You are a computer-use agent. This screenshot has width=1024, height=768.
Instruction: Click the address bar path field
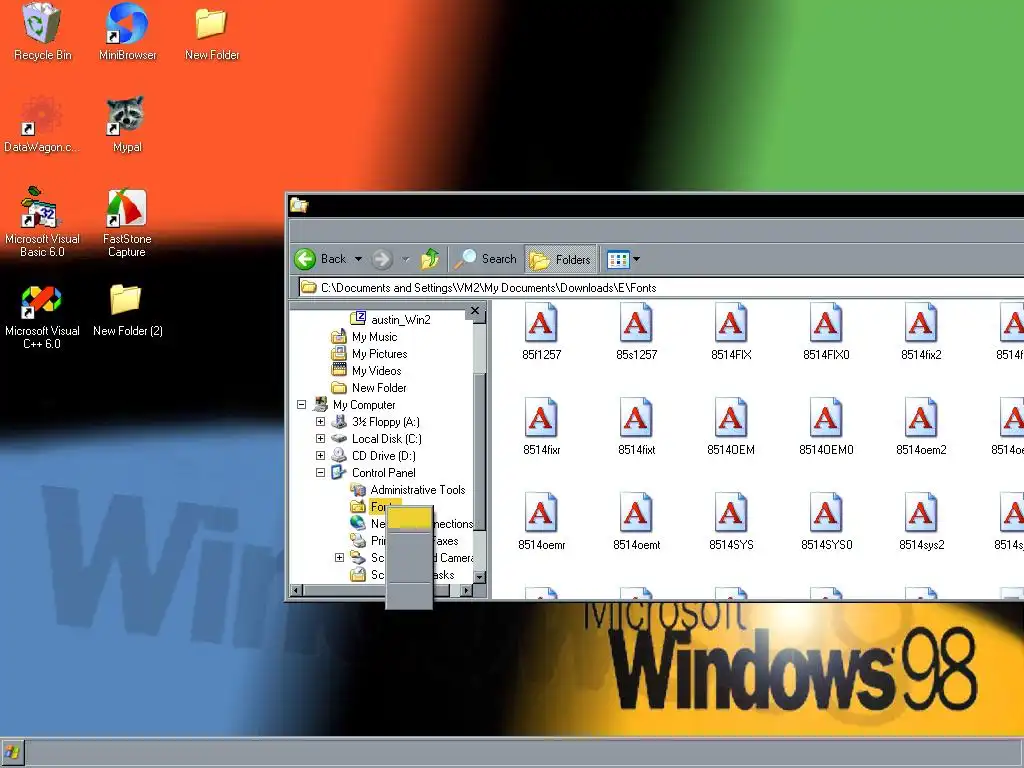[x=661, y=287]
